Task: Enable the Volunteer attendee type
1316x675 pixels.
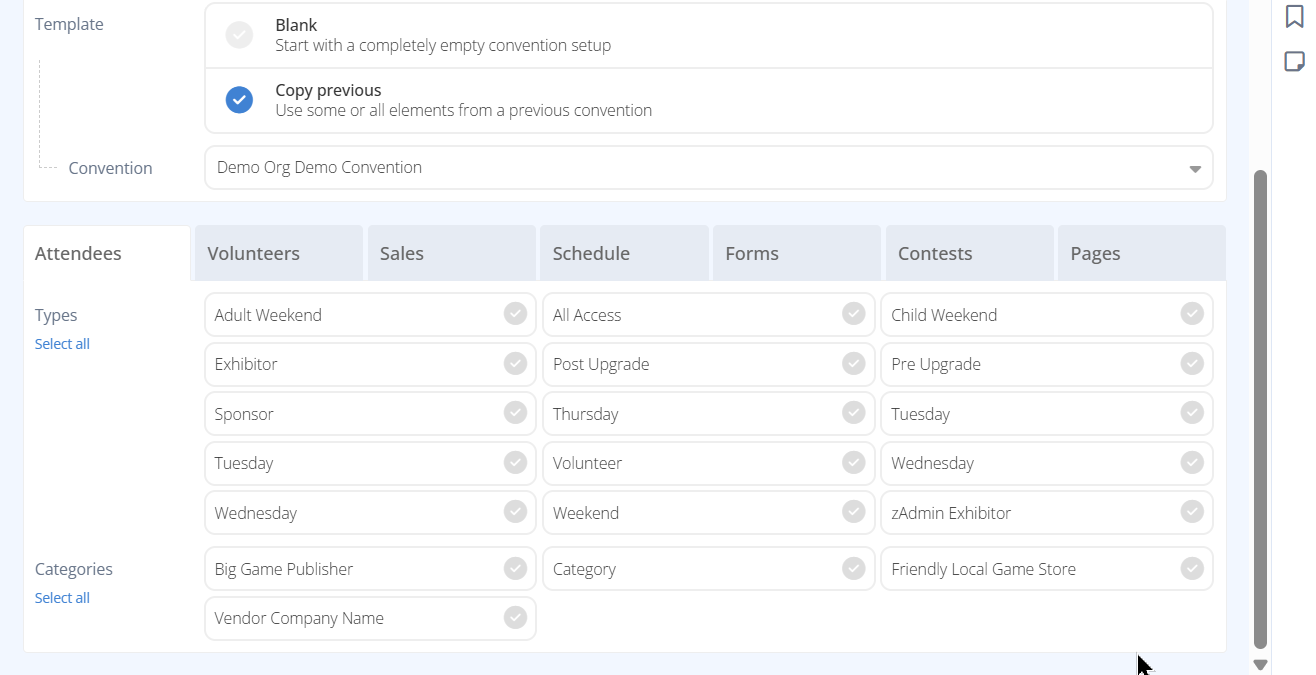Action: 853,463
